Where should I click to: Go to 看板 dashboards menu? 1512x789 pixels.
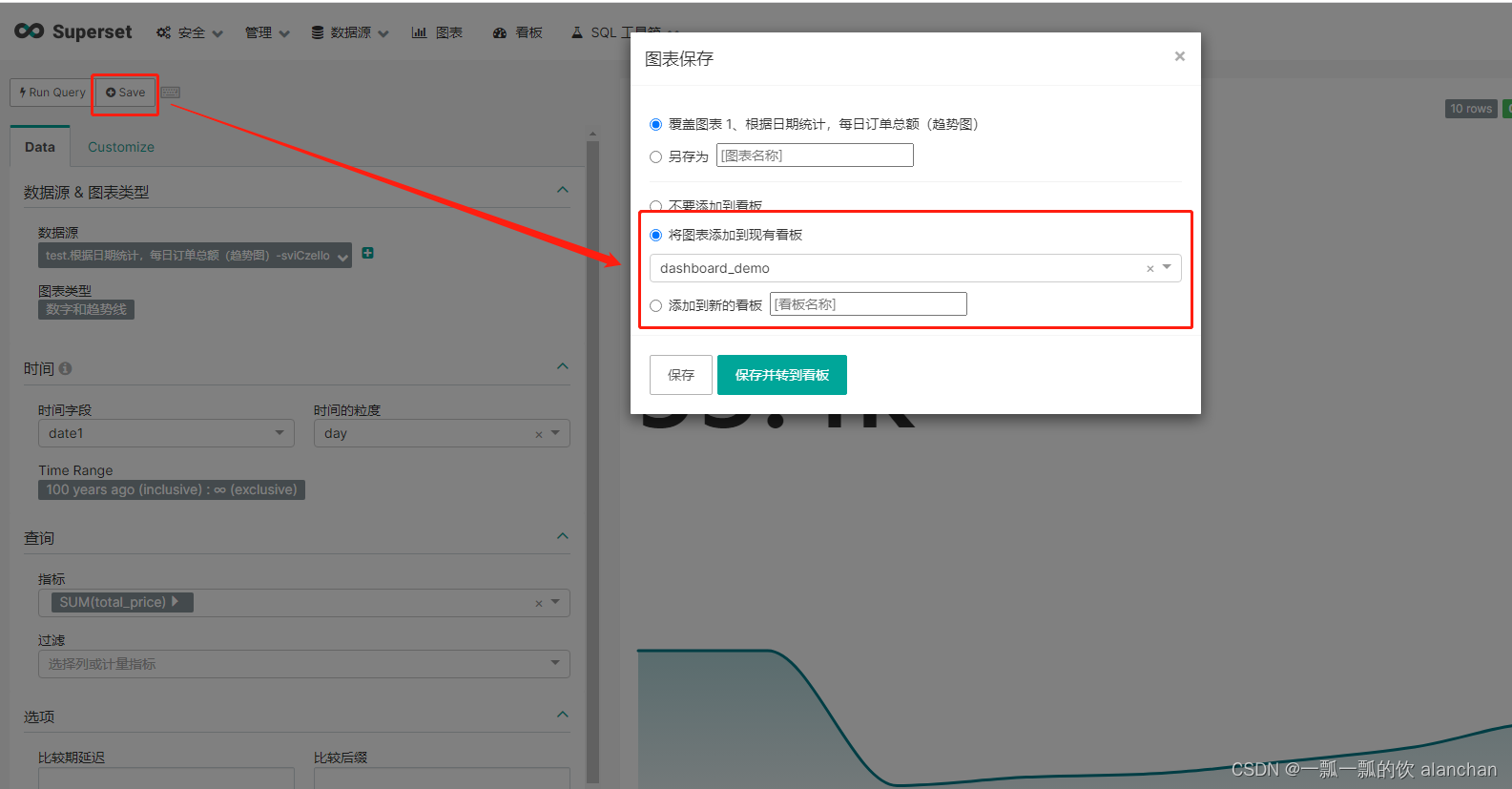[518, 32]
